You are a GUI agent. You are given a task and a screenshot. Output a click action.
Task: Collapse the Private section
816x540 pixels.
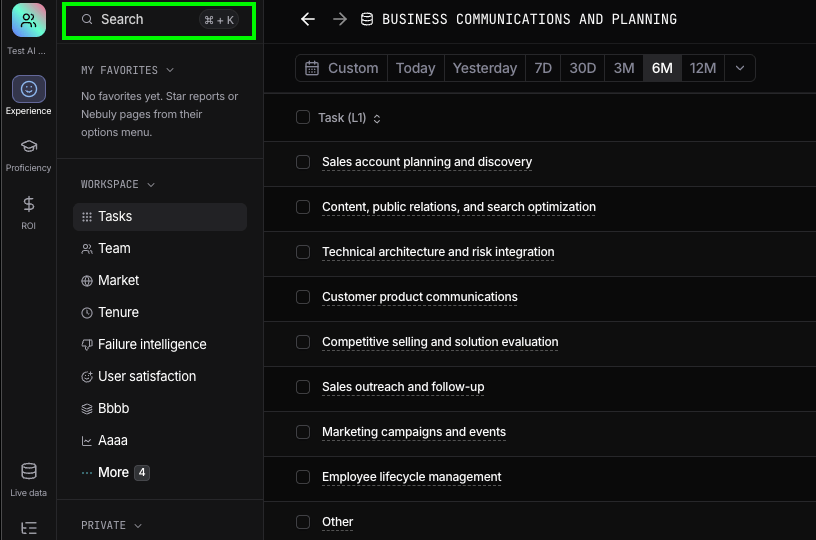point(138,526)
